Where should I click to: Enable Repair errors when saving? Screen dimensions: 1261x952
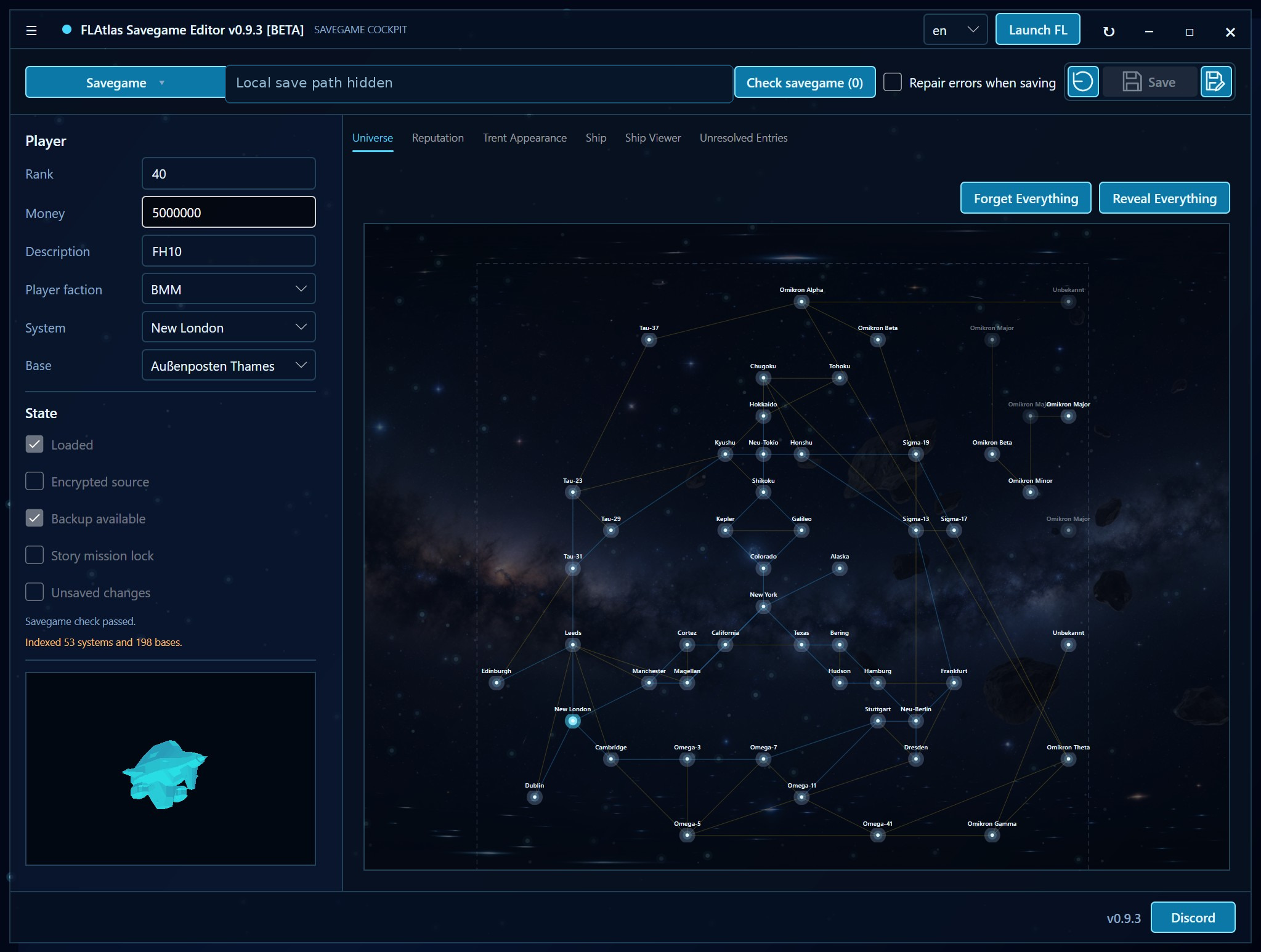(893, 82)
